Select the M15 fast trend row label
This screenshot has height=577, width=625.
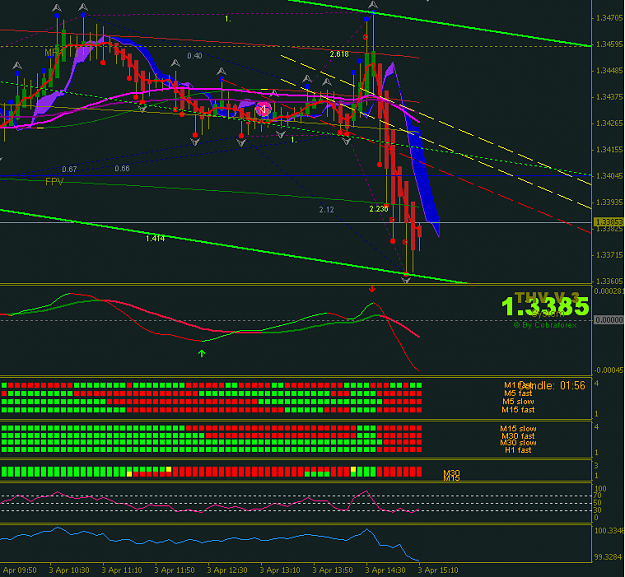(518, 410)
